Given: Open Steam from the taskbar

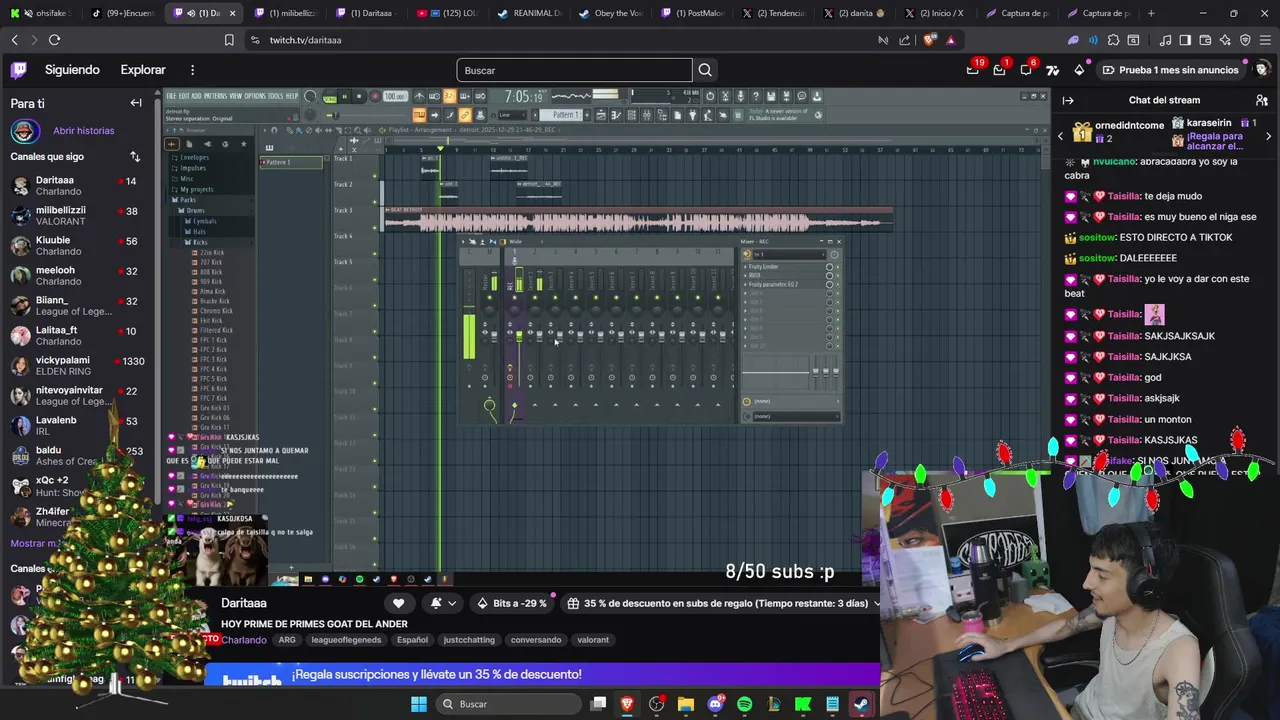Looking at the screenshot, I should pyautogui.click(x=861, y=704).
